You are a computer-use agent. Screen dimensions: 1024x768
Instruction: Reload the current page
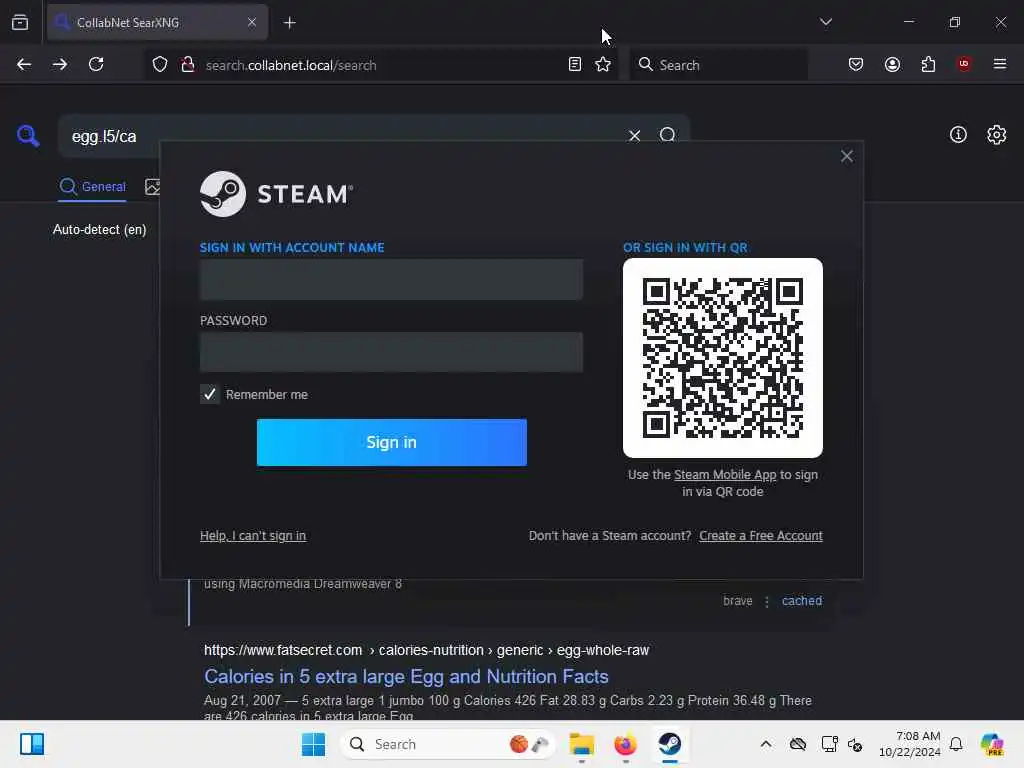pos(96,64)
